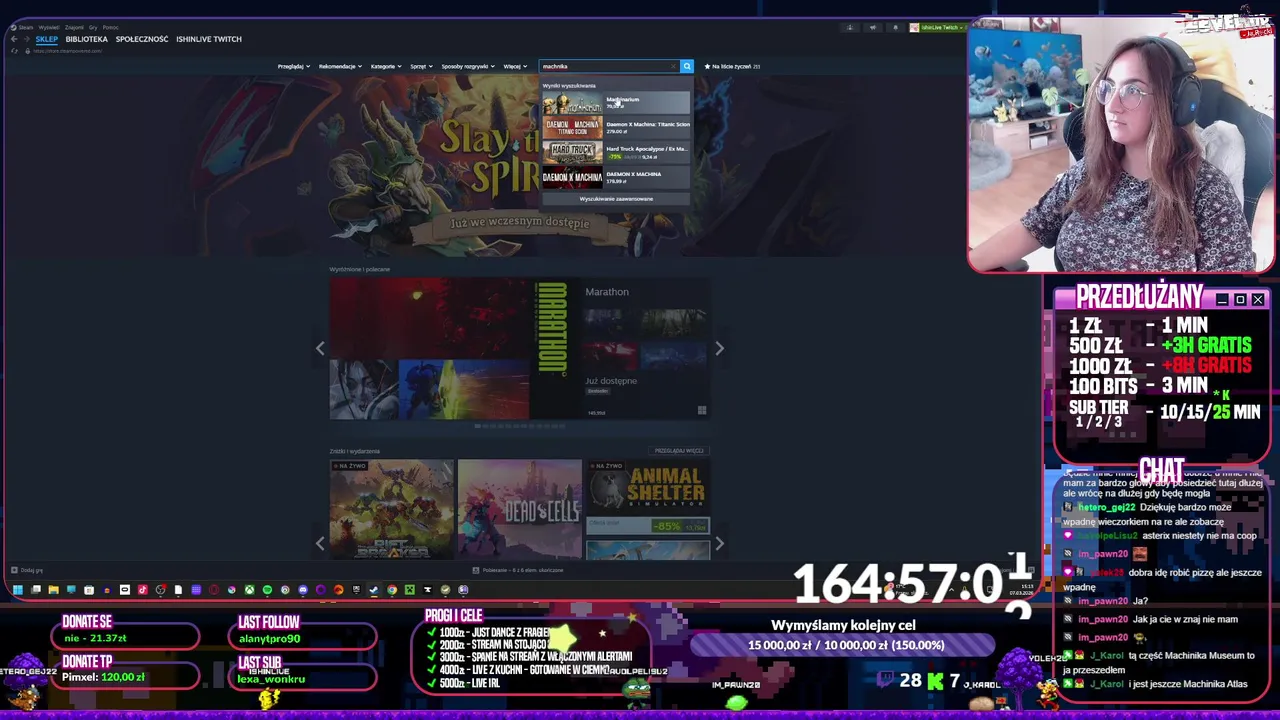Open Google Chrome from the taskbar

click(x=392, y=590)
